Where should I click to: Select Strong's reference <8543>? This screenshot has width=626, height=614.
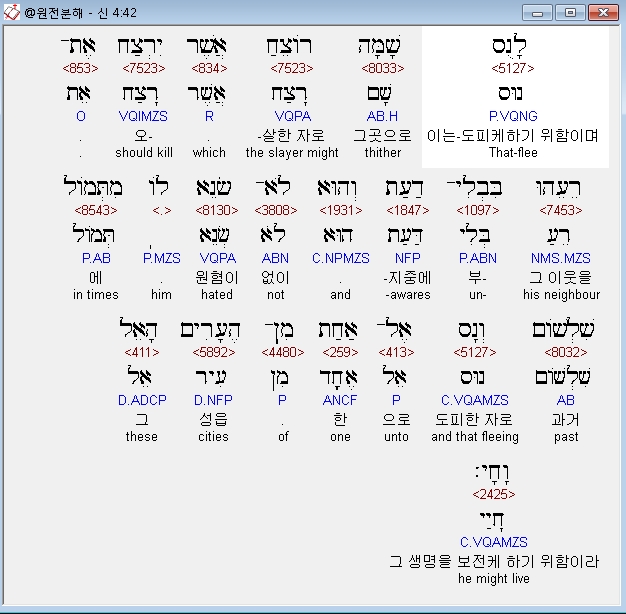tap(95, 211)
